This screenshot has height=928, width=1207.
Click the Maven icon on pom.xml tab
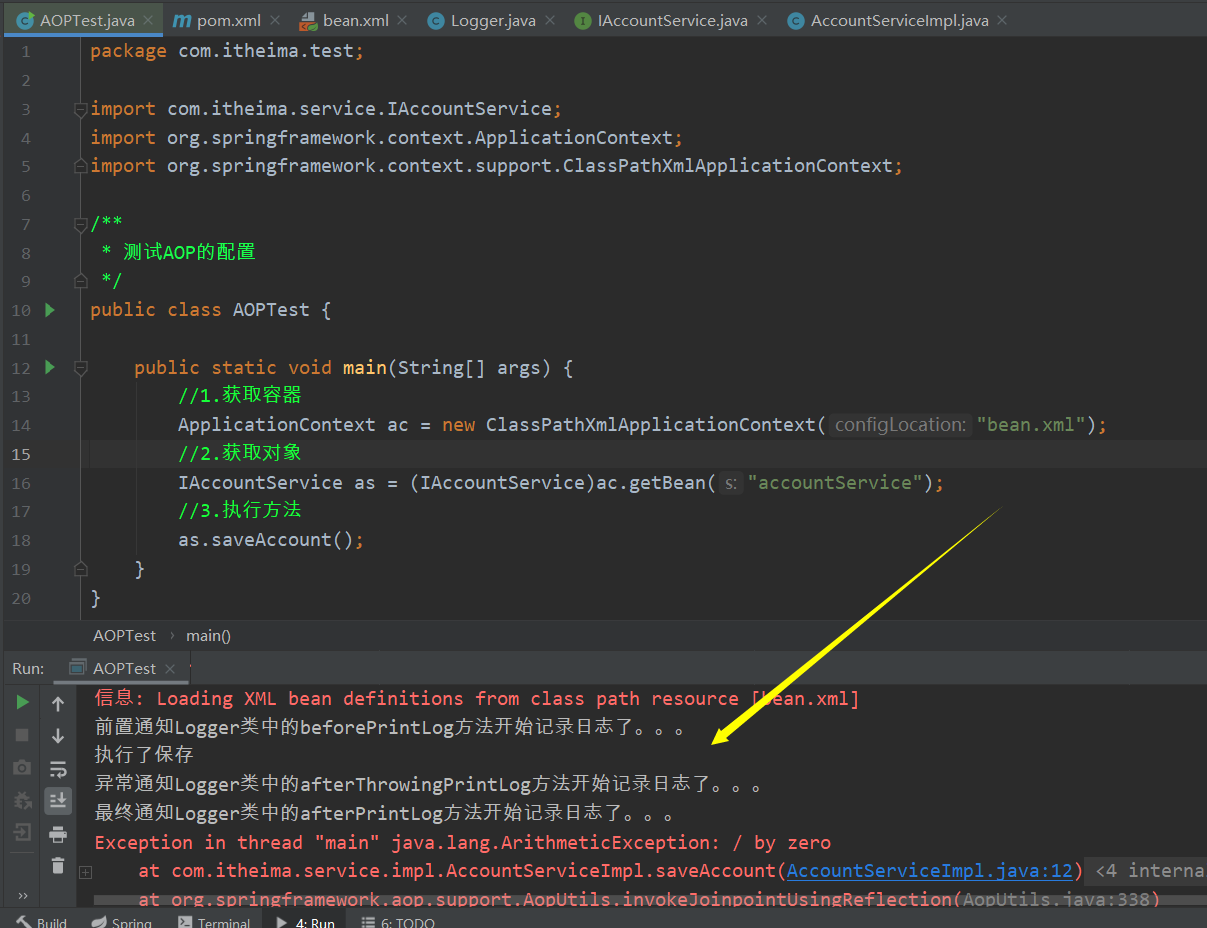coord(181,20)
